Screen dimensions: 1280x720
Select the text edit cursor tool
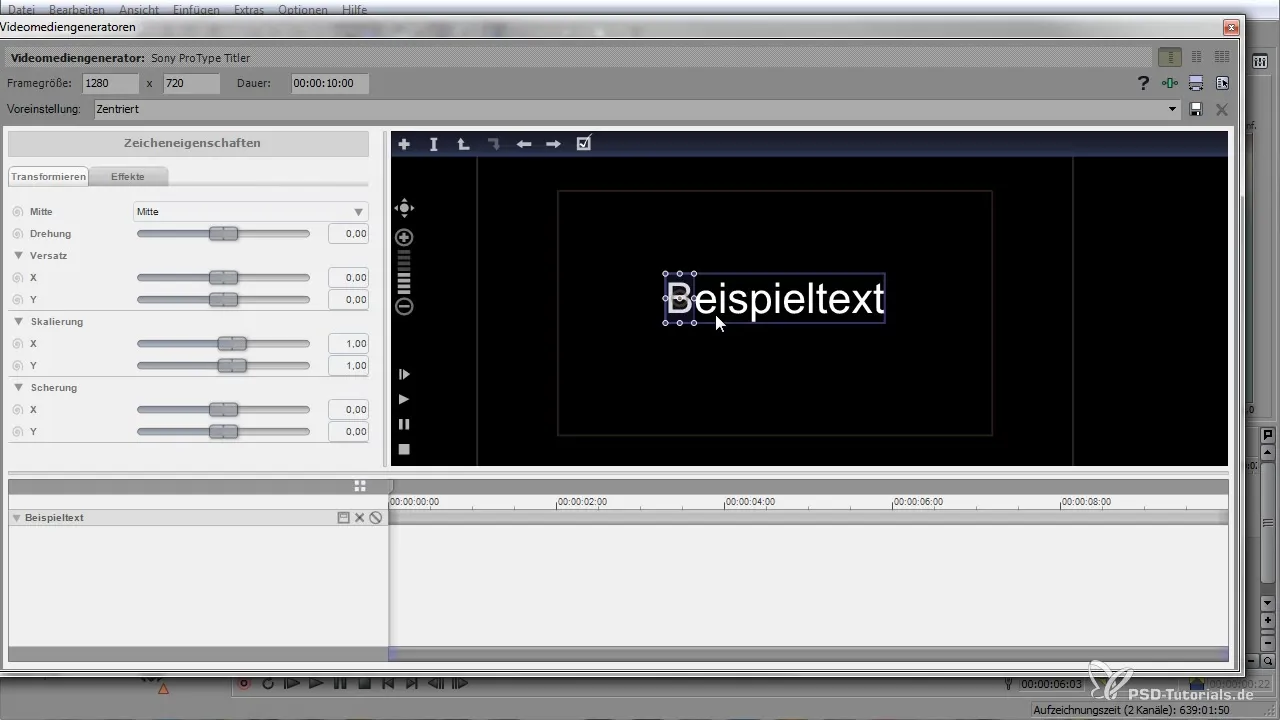click(x=434, y=144)
